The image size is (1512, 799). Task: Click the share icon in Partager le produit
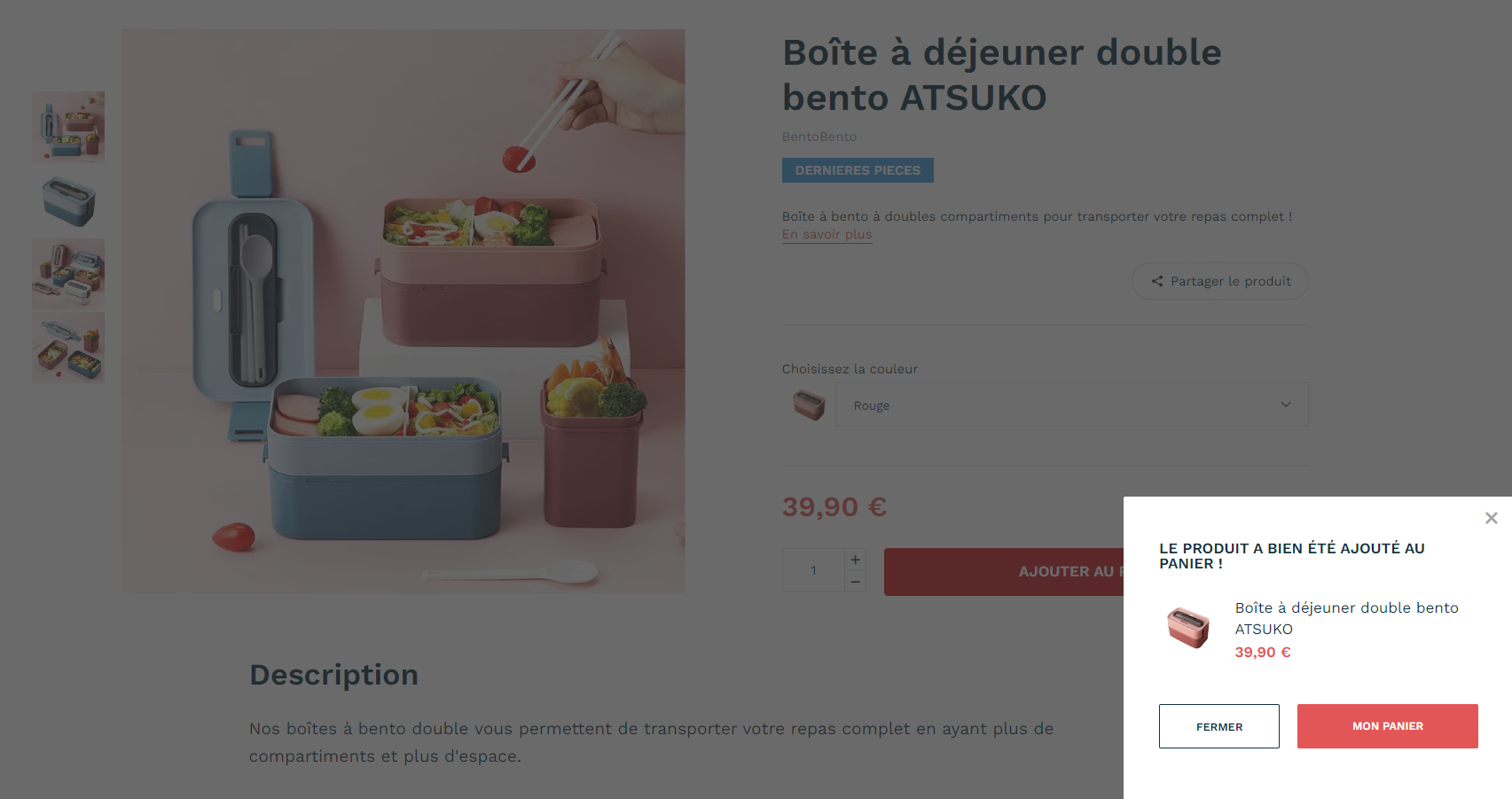point(1157,281)
